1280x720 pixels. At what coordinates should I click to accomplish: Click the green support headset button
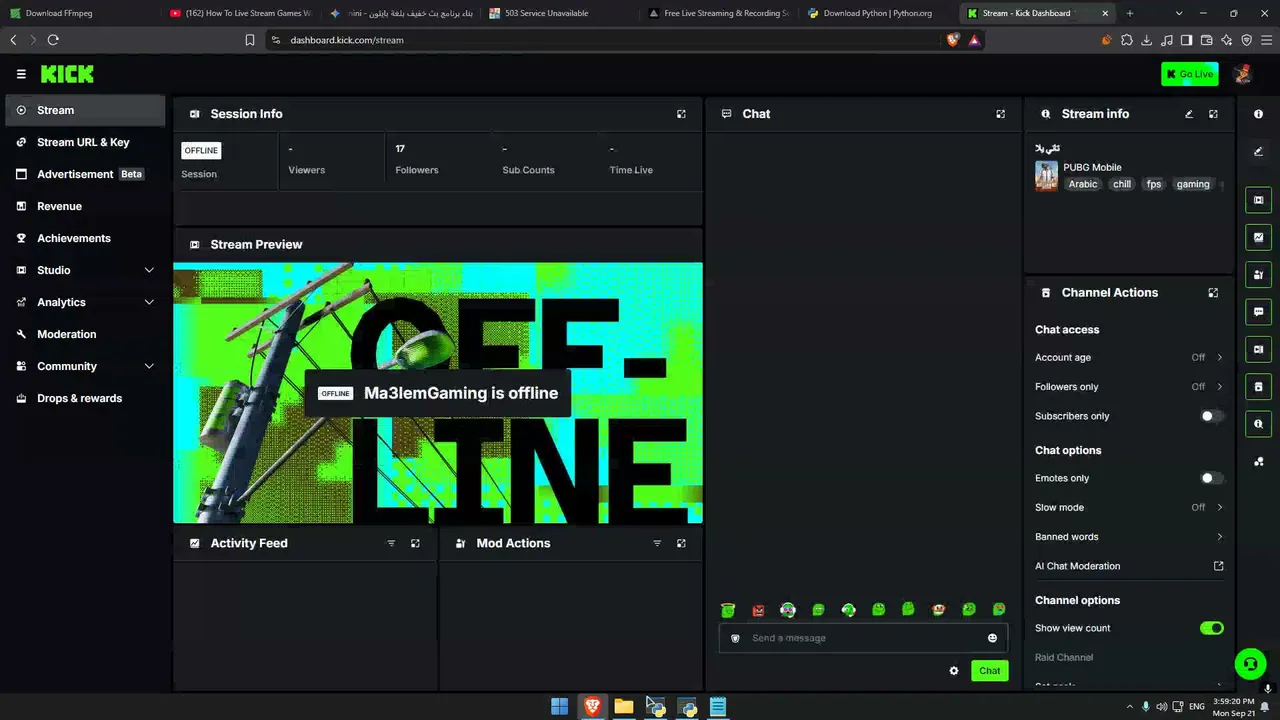click(1249, 663)
